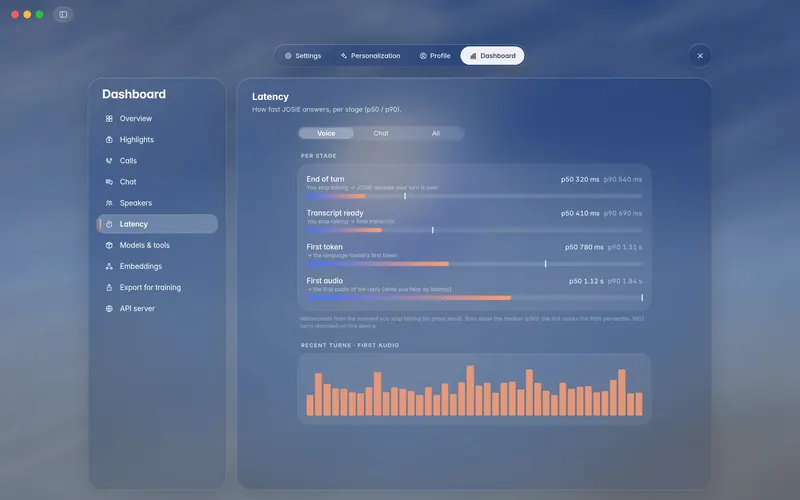Open the Settings tab
800x500 pixels.
[x=303, y=56]
